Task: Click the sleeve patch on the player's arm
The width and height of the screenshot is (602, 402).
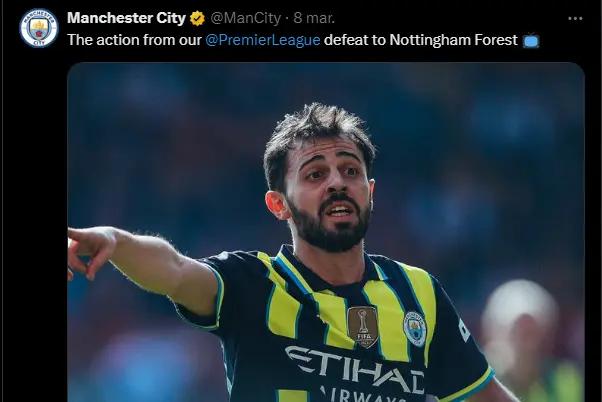Action: (x=464, y=330)
